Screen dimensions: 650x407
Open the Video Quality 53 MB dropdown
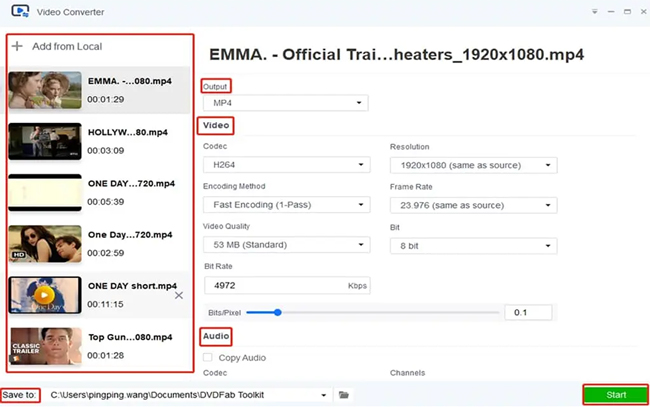coord(284,245)
